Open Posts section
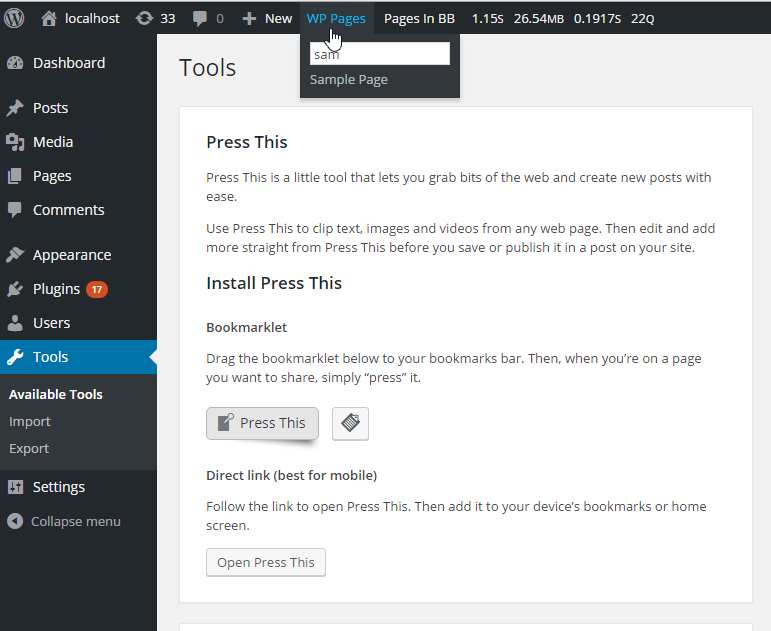The height and width of the screenshot is (631, 771). click(51, 108)
